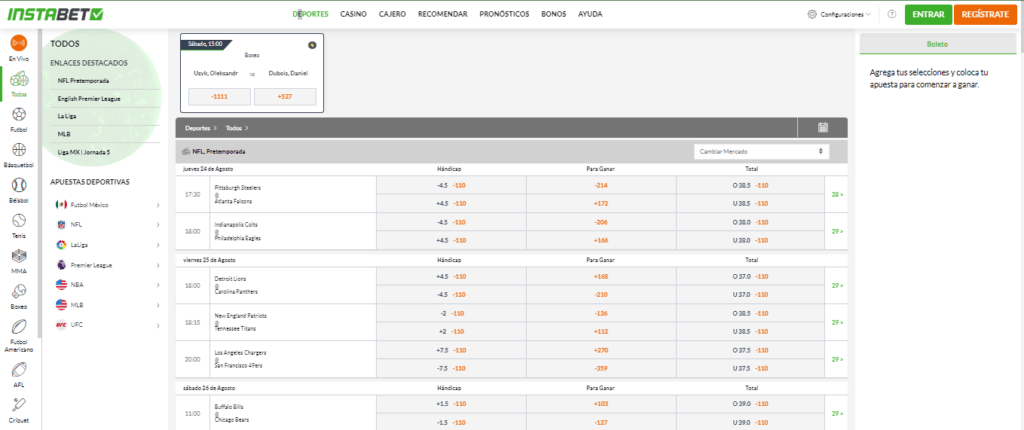Open La Liga featured link
Image resolution: width=1024 pixels, height=430 pixels.
67,116
